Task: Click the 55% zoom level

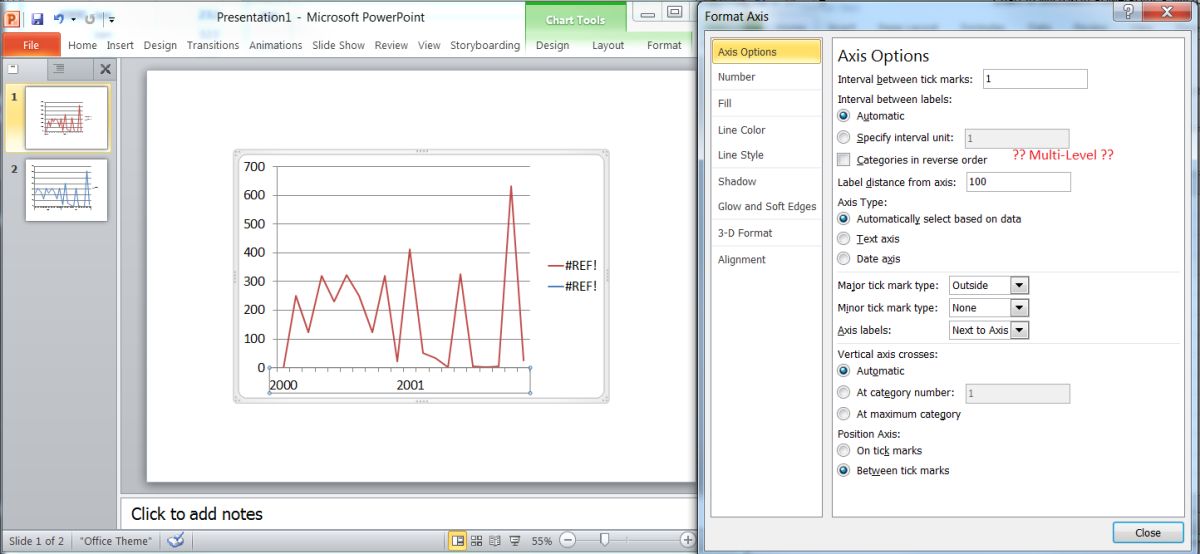Action: 541,541
